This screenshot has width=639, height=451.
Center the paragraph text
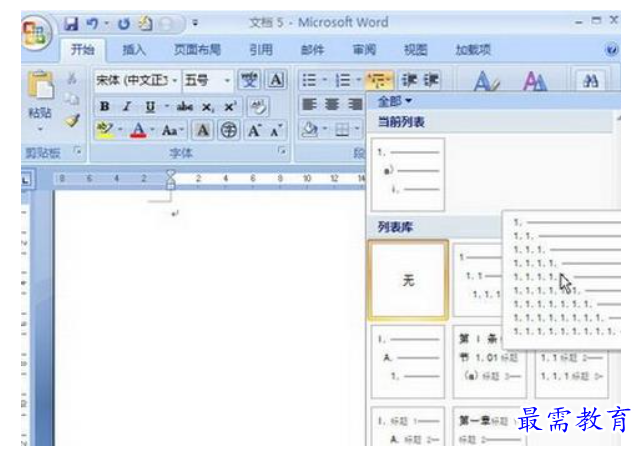click(332, 105)
